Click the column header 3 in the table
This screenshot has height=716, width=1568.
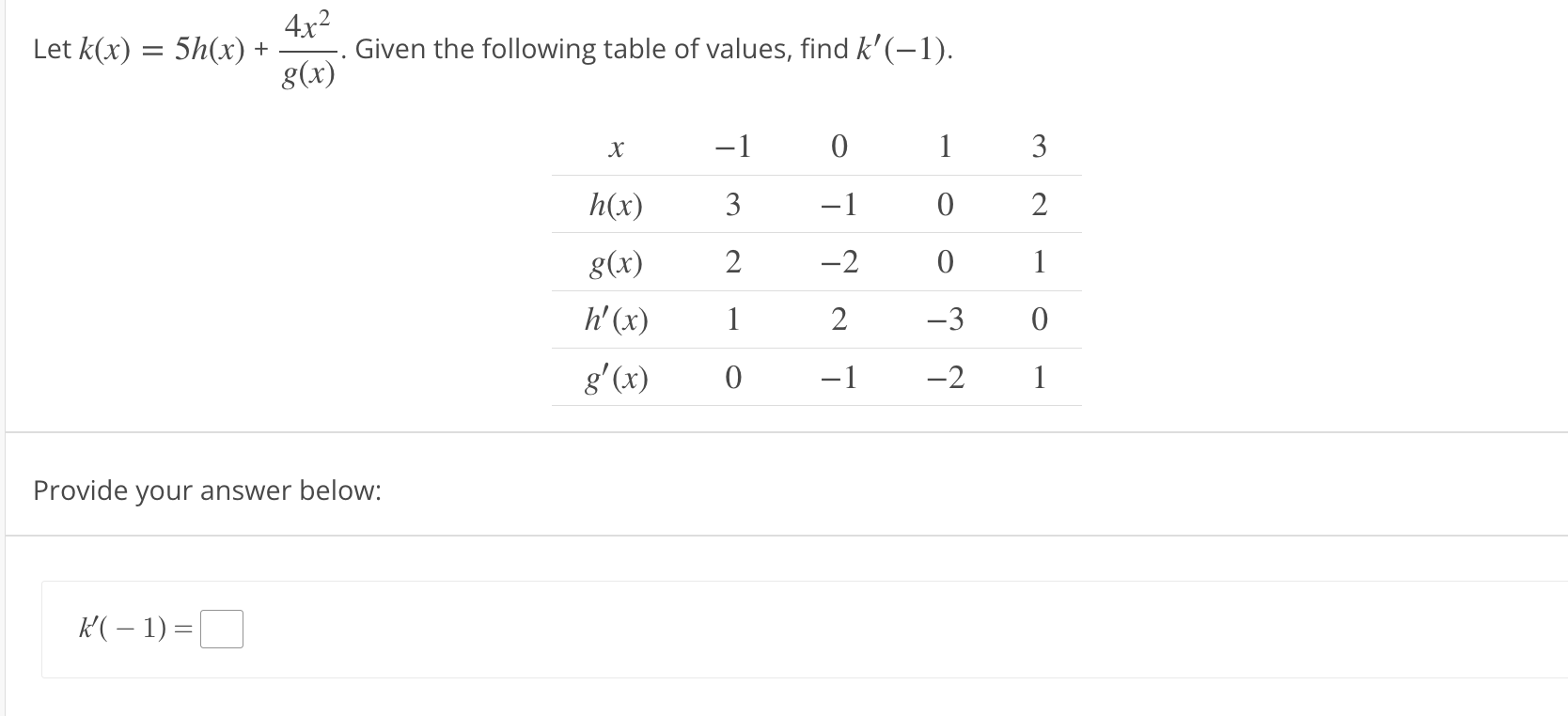1038,147
